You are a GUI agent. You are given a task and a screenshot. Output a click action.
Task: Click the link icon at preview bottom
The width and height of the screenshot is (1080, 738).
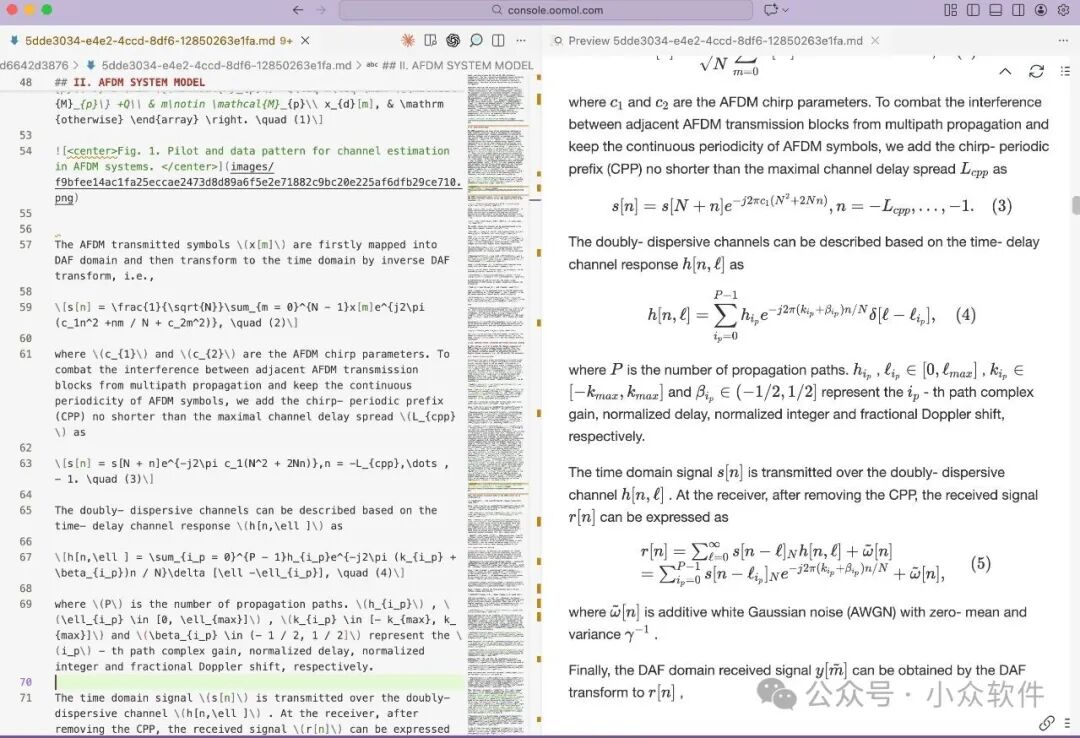coord(1047,722)
